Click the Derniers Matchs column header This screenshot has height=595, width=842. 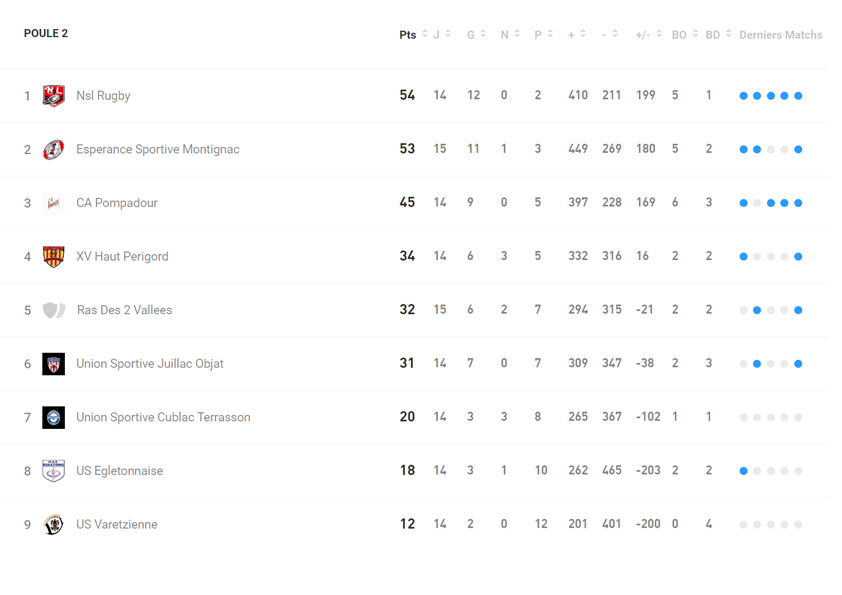point(780,35)
